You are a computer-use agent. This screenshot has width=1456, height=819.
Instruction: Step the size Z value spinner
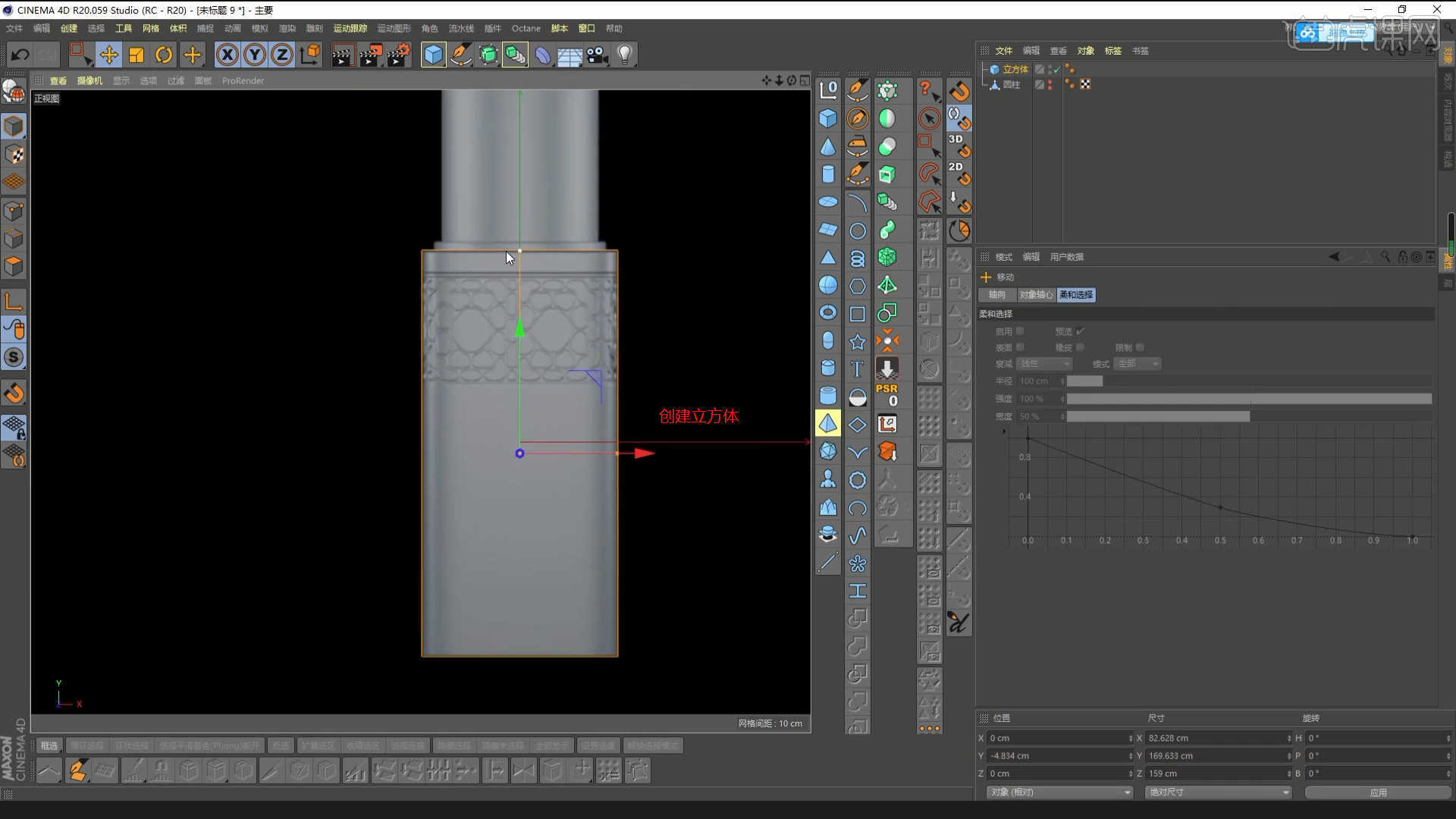[x=1289, y=773]
